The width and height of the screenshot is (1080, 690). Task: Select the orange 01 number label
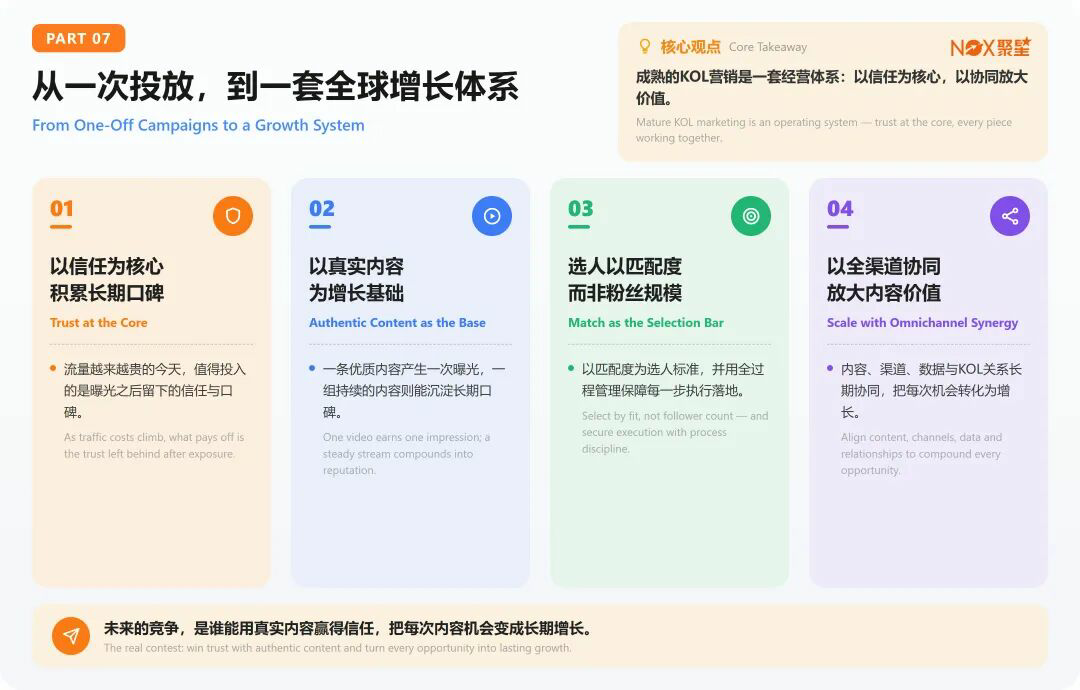coord(61,209)
